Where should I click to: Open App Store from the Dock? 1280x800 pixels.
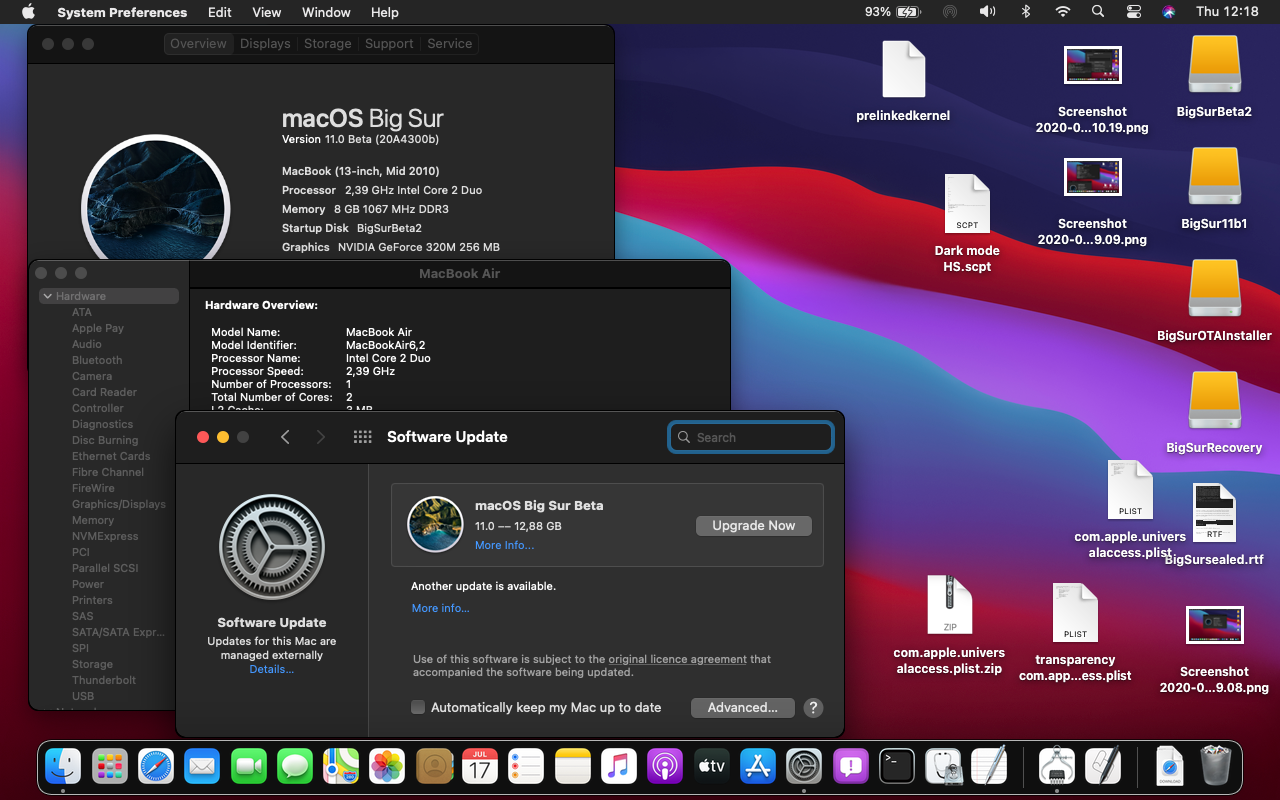pos(758,767)
